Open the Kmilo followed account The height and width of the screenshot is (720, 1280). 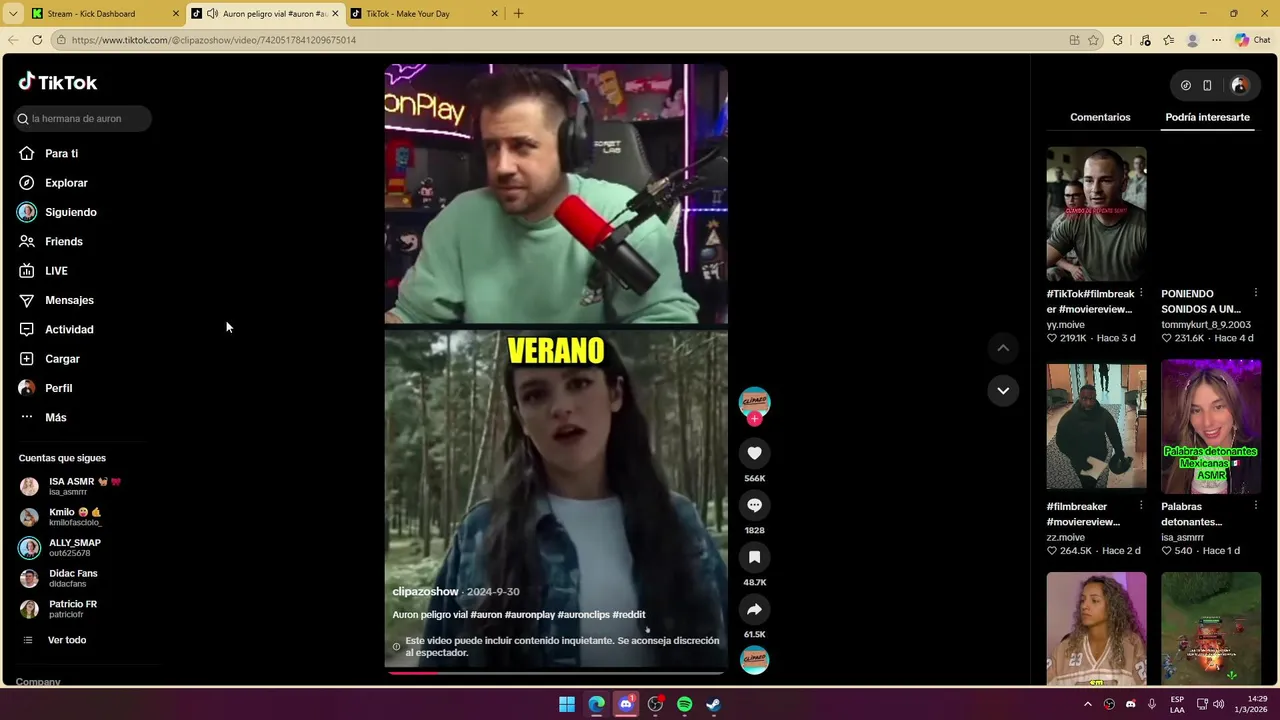point(75,517)
